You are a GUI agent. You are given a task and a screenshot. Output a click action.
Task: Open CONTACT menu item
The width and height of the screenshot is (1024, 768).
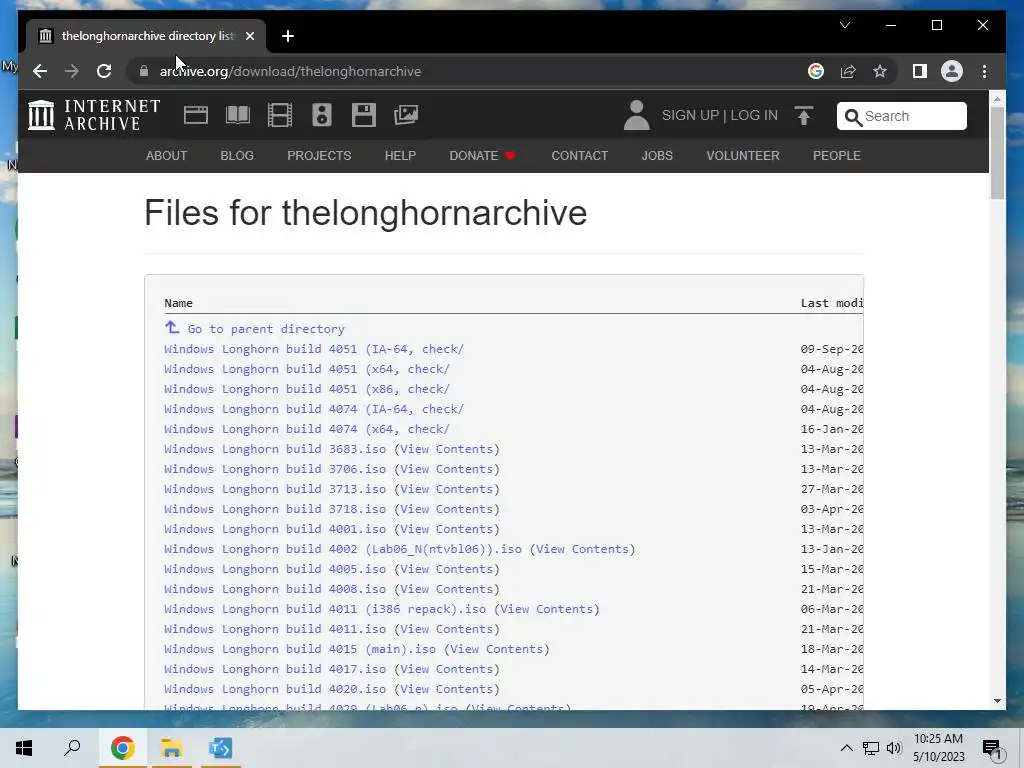(579, 155)
